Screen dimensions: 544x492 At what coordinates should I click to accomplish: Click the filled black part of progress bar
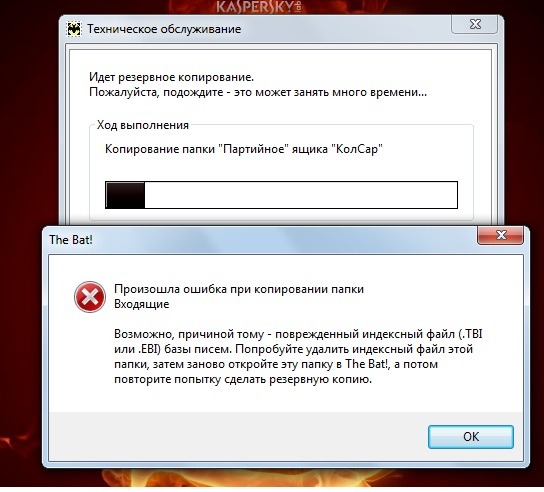click(125, 195)
